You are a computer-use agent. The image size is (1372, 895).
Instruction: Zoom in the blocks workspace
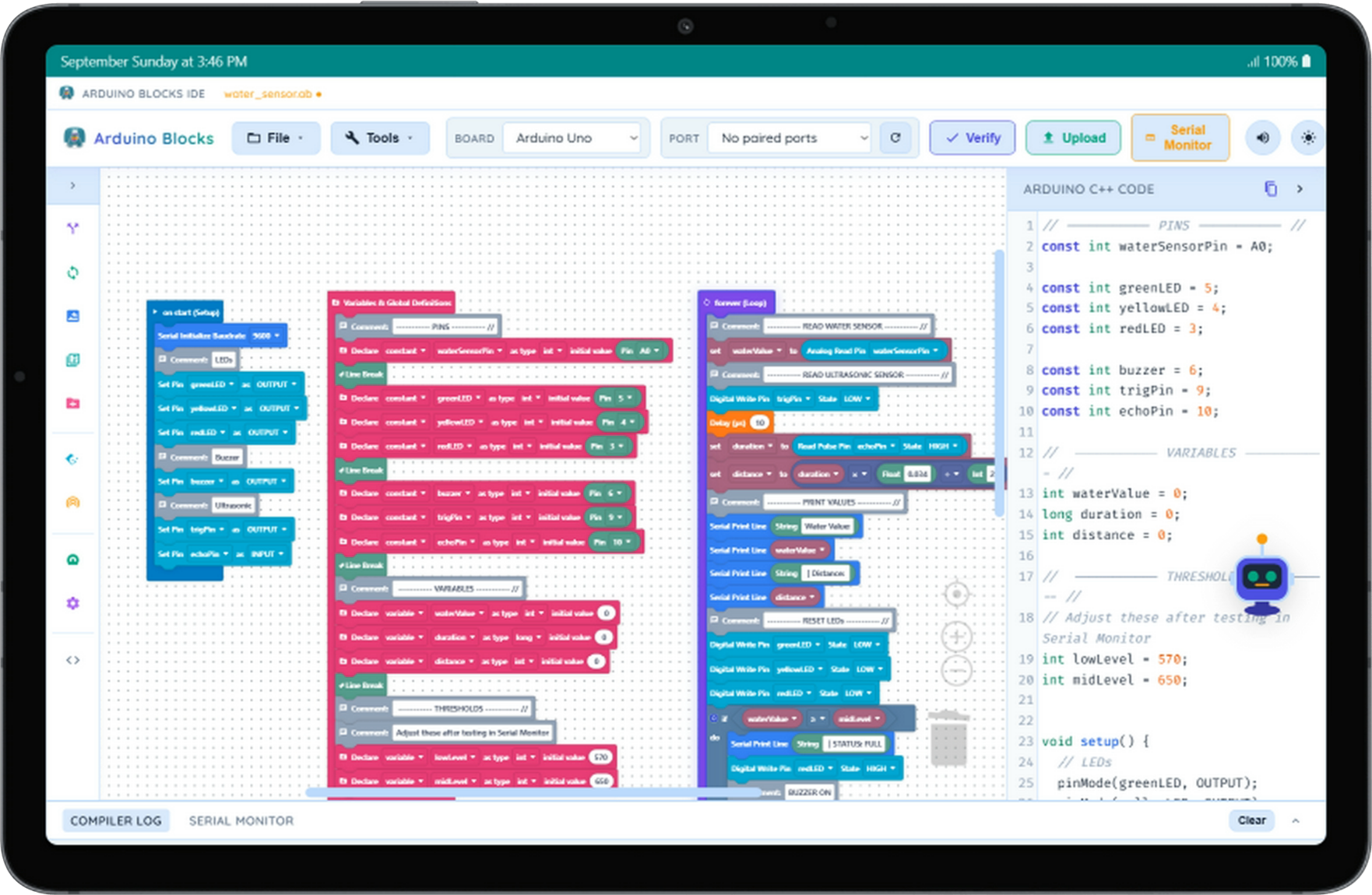956,637
